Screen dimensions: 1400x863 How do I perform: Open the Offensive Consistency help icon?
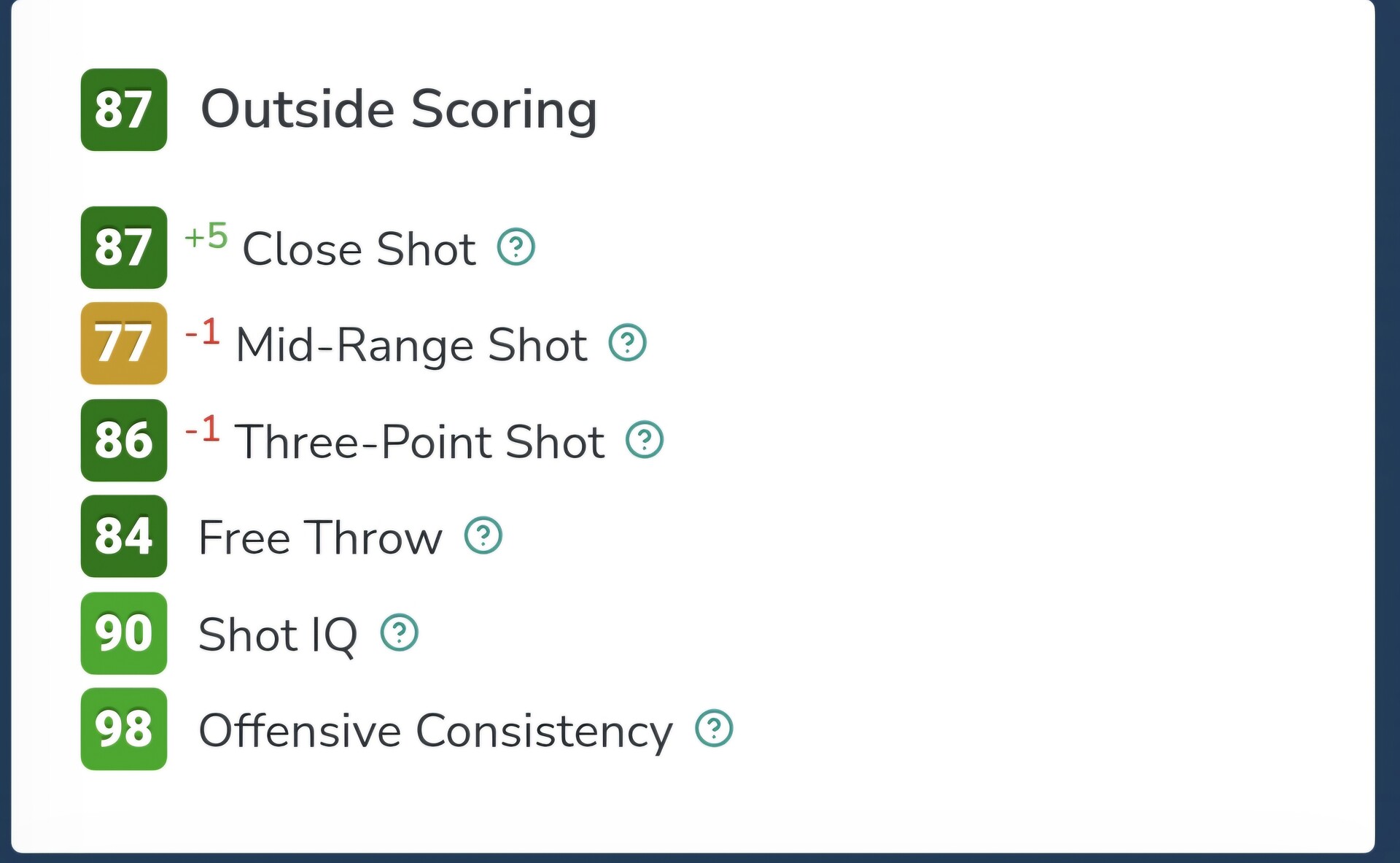714,729
